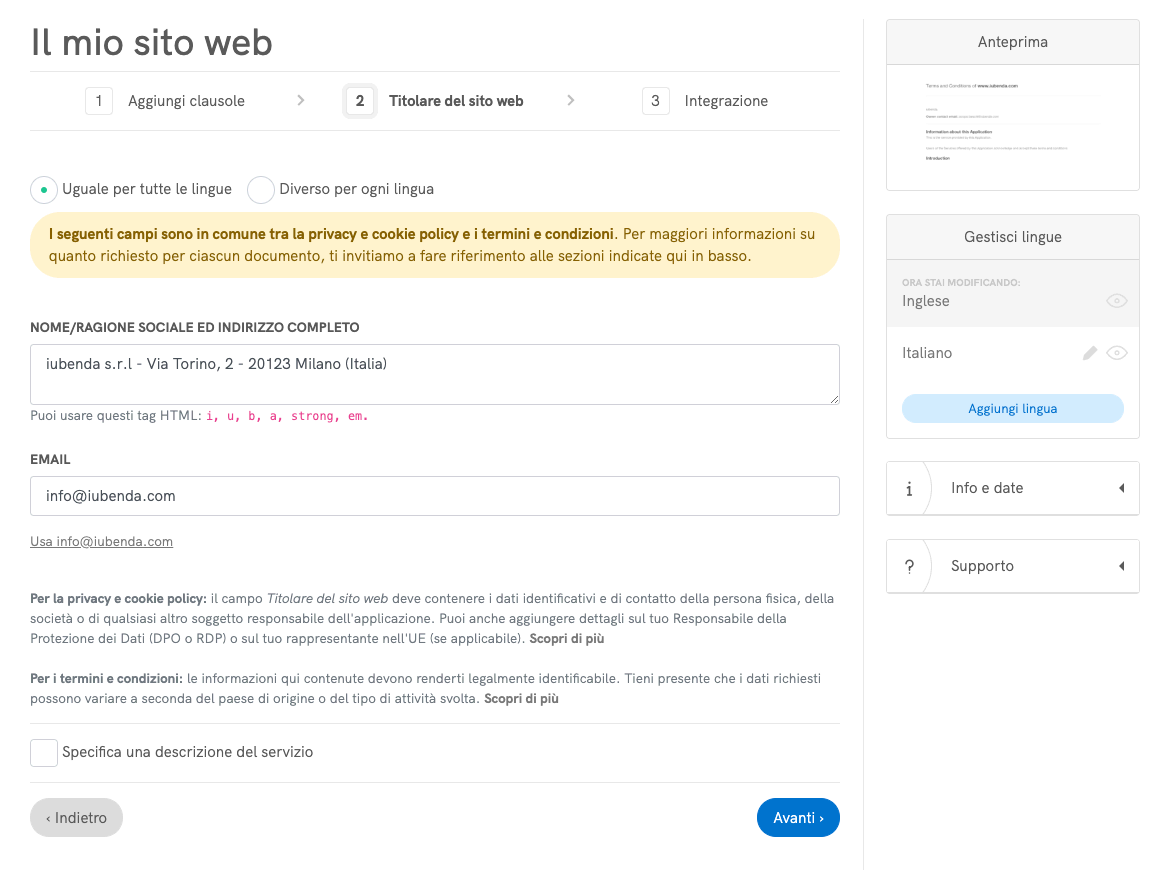This screenshot has height=870, width=1165.
Task: Click the Aggiungi lingua button
Action: tap(1012, 408)
